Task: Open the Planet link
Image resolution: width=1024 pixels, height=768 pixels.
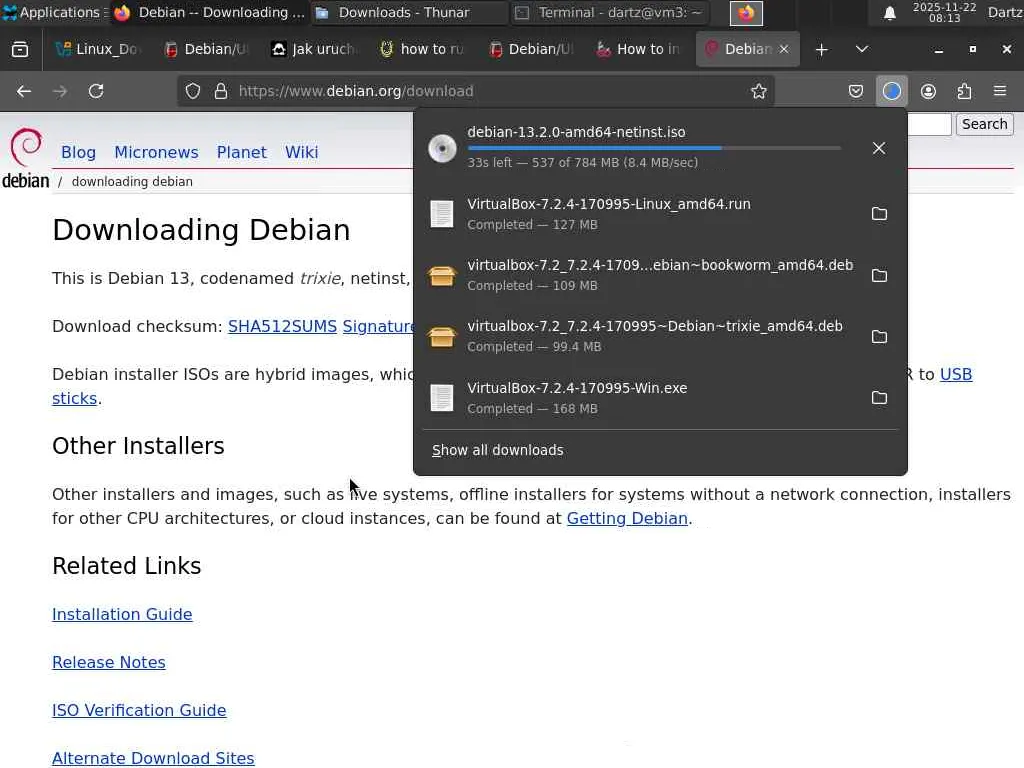Action: click(242, 152)
